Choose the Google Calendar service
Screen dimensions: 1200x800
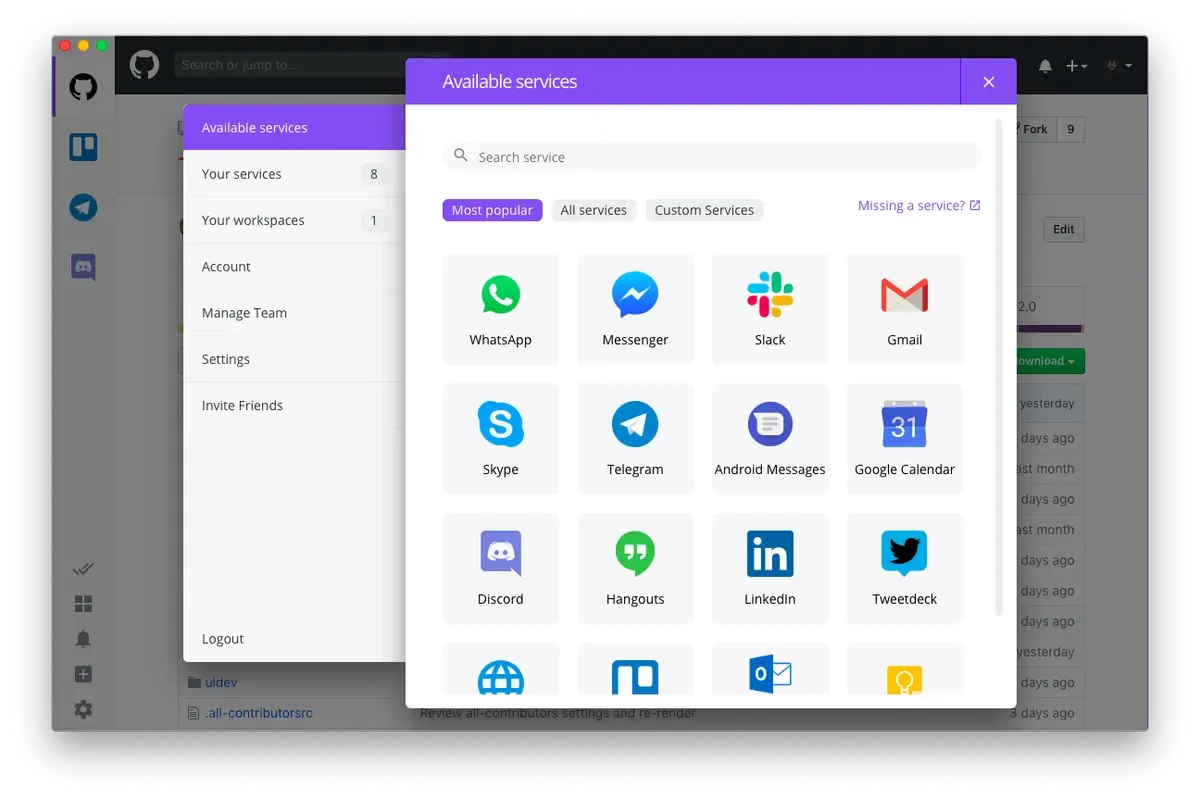coord(905,439)
